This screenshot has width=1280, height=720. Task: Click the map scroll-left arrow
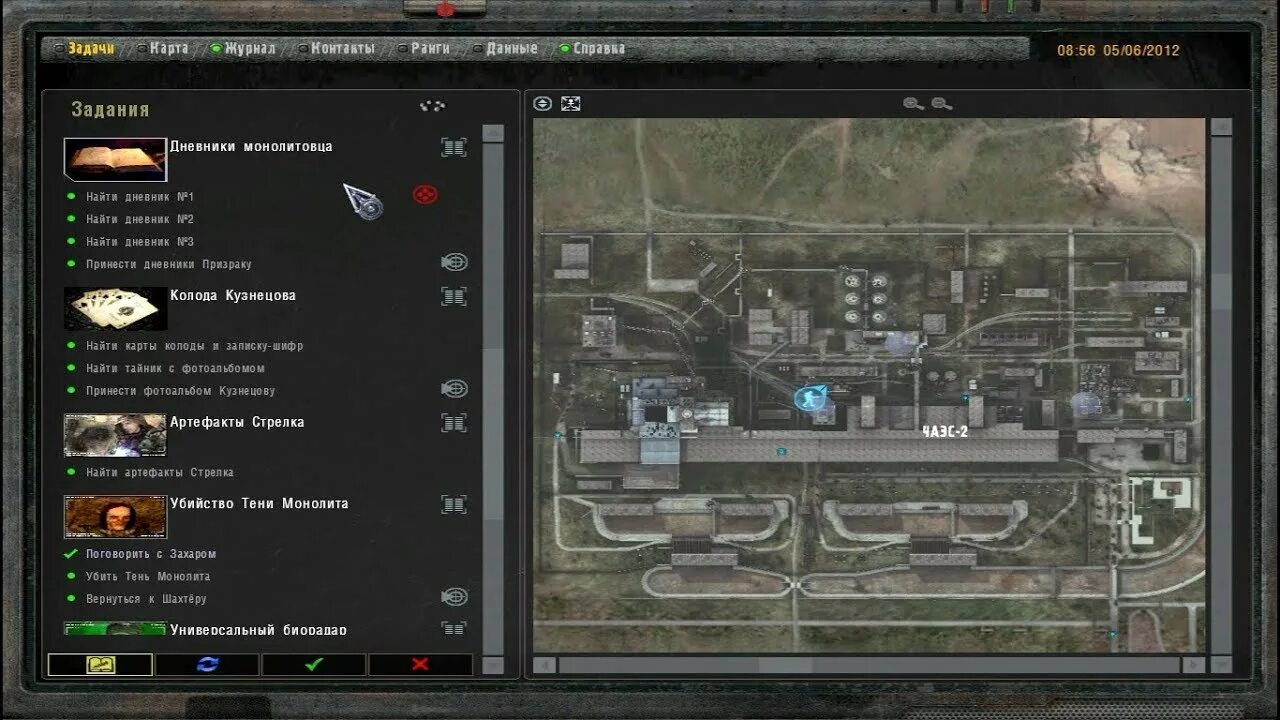click(545, 665)
